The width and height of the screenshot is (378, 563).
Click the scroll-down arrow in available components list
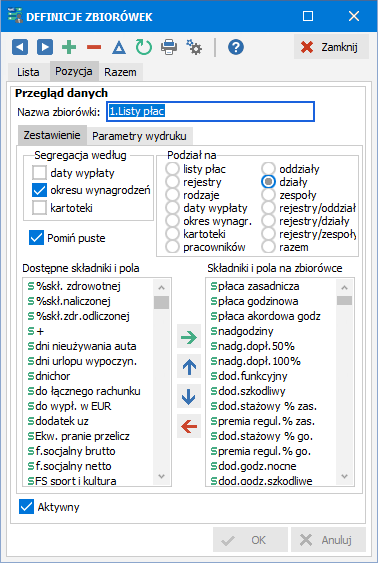pos(161,476)
